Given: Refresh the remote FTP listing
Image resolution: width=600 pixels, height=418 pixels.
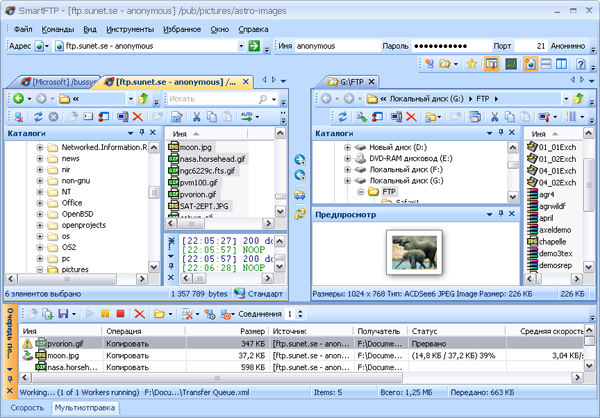Looking at the screenshot, I should tap(38, 117).
